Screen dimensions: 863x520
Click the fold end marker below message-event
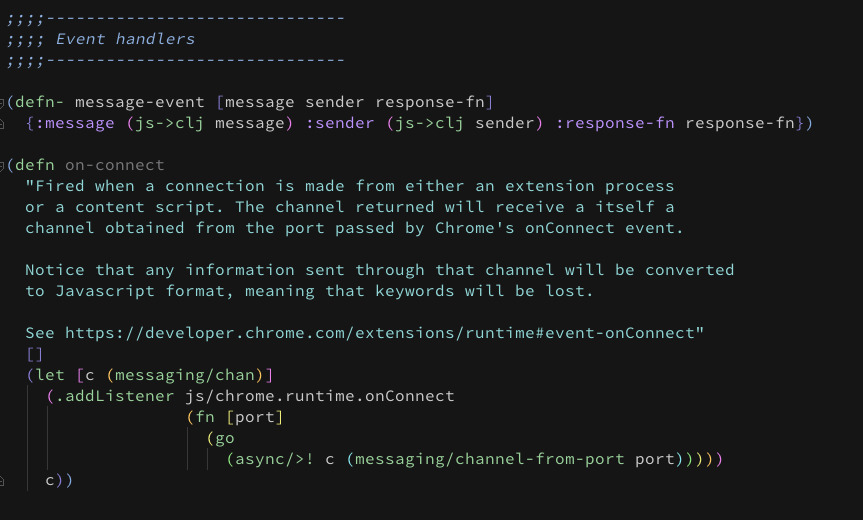[x=4, y=124]
